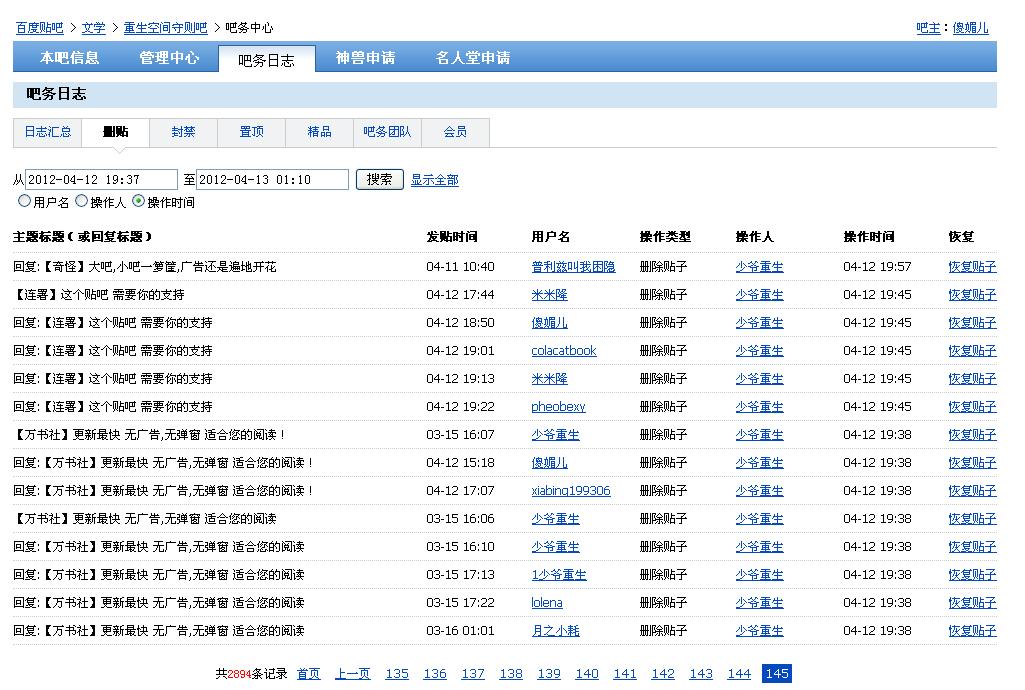Switch to the 吧务团队 sub-tab
The image size is (1025, 690).
click(x=388, y=132)
